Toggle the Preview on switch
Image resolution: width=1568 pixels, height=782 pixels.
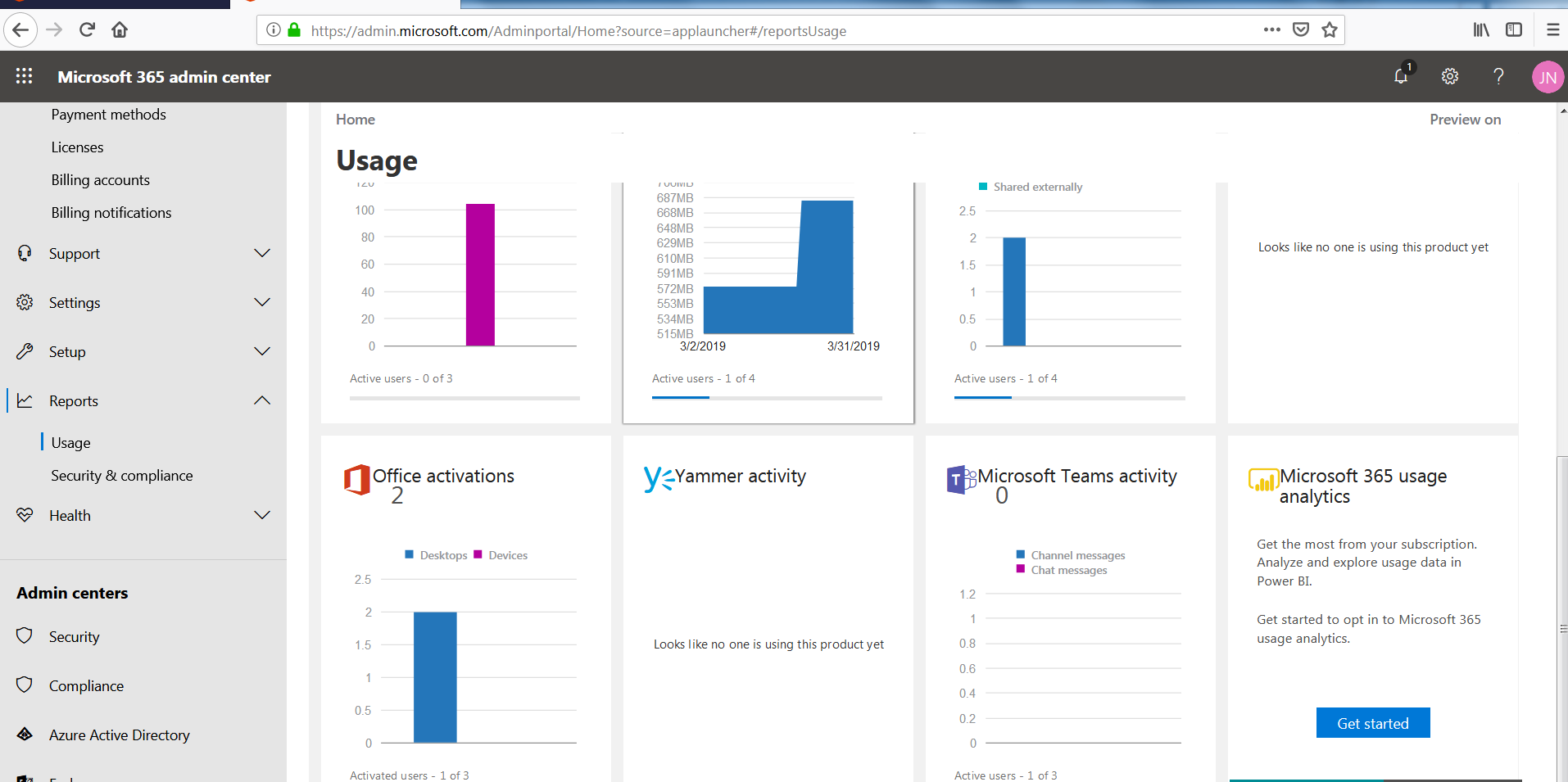1465,120
